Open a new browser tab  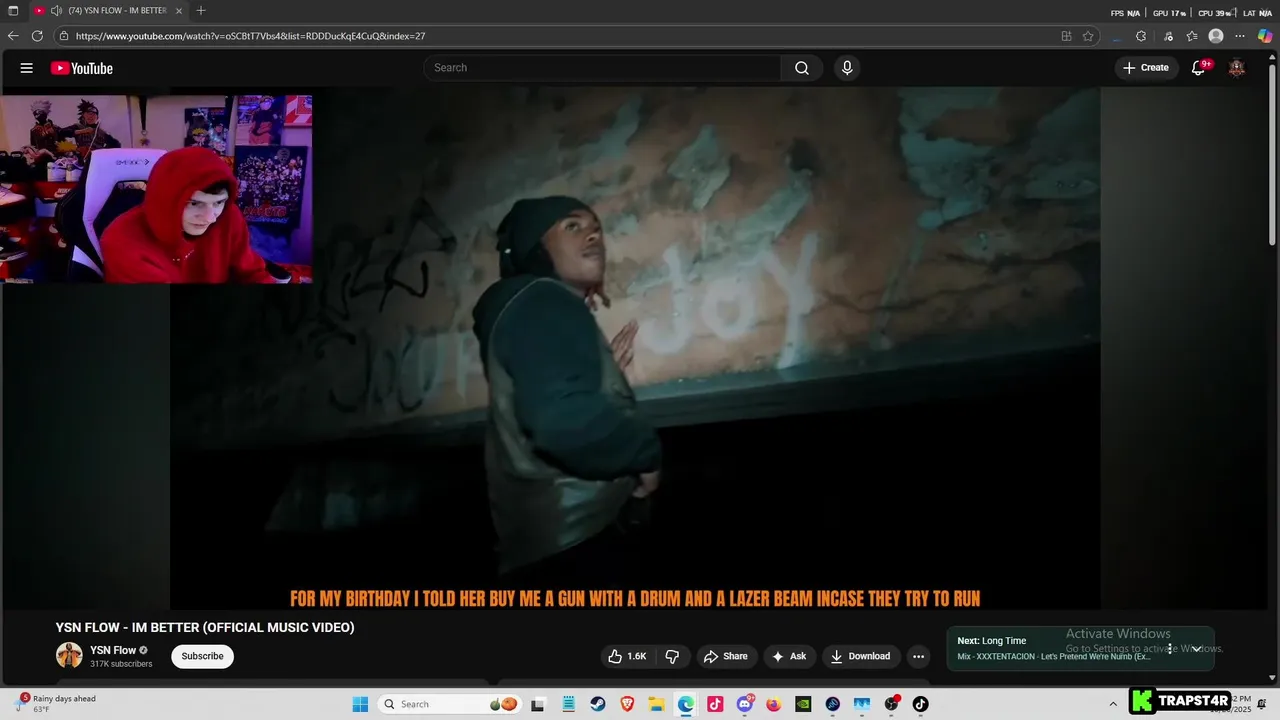point(201,11)
